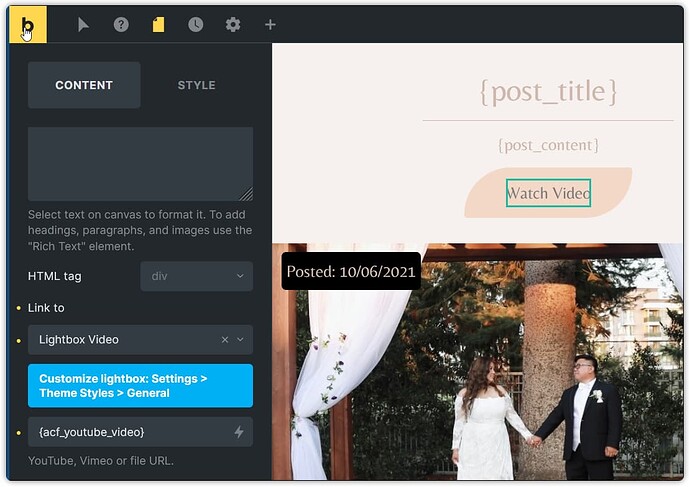This screenshot has width=690, height=487.
Task: Click the empty text content area
Action: click(x=140, y=164)
